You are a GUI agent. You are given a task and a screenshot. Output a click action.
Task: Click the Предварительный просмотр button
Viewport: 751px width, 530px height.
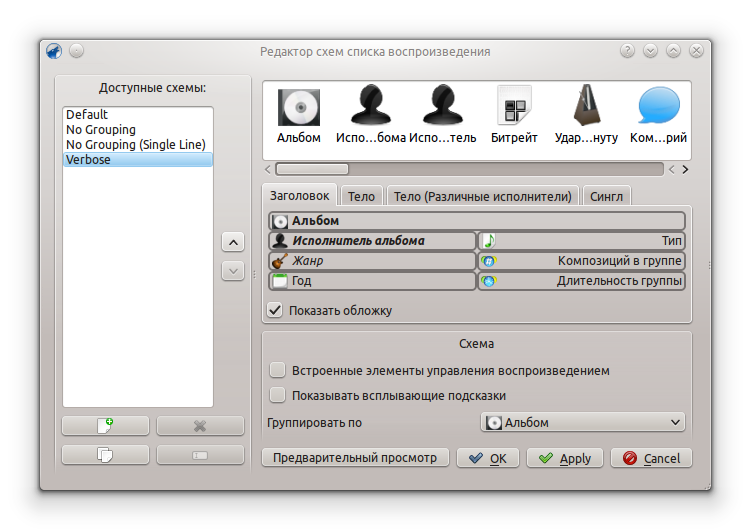(x=355, y=458)
